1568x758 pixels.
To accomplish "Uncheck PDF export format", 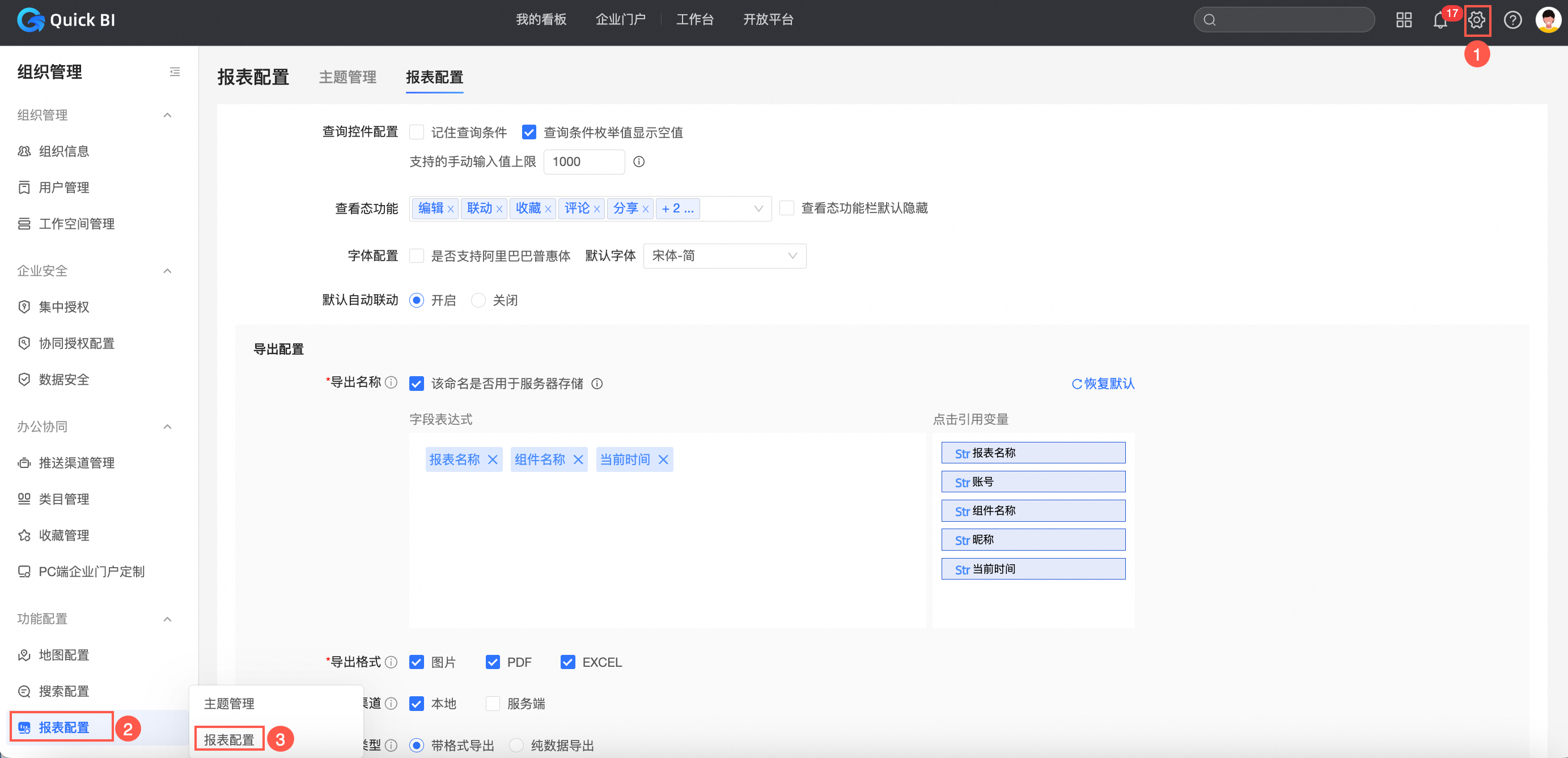I will click(493, 662).
